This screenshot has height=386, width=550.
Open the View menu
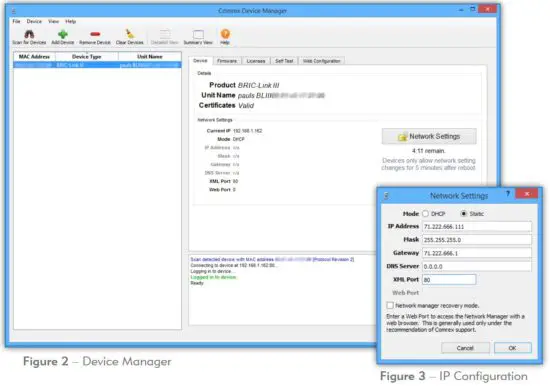click(53, 21)
